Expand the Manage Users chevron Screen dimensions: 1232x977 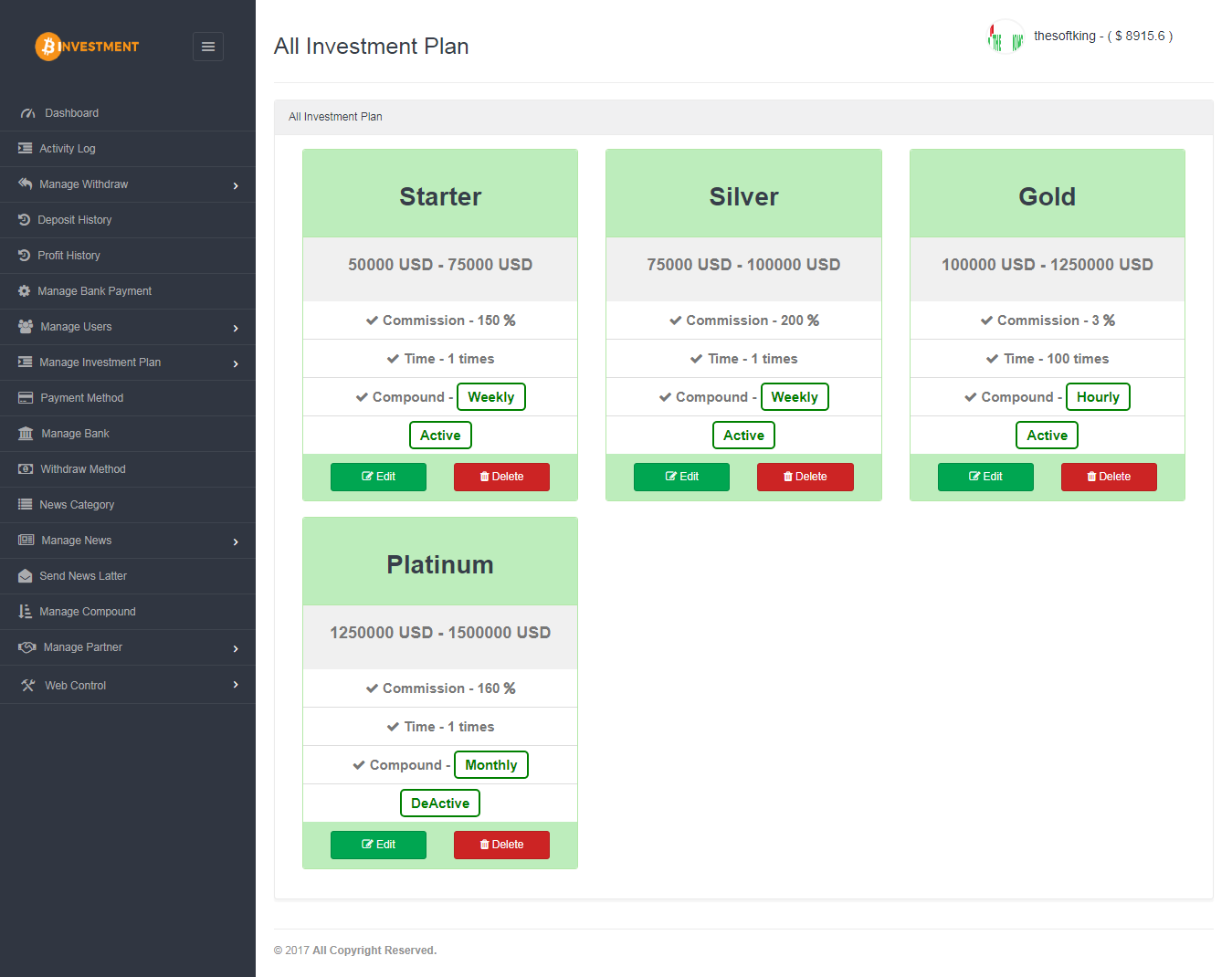tap(236, 328)
